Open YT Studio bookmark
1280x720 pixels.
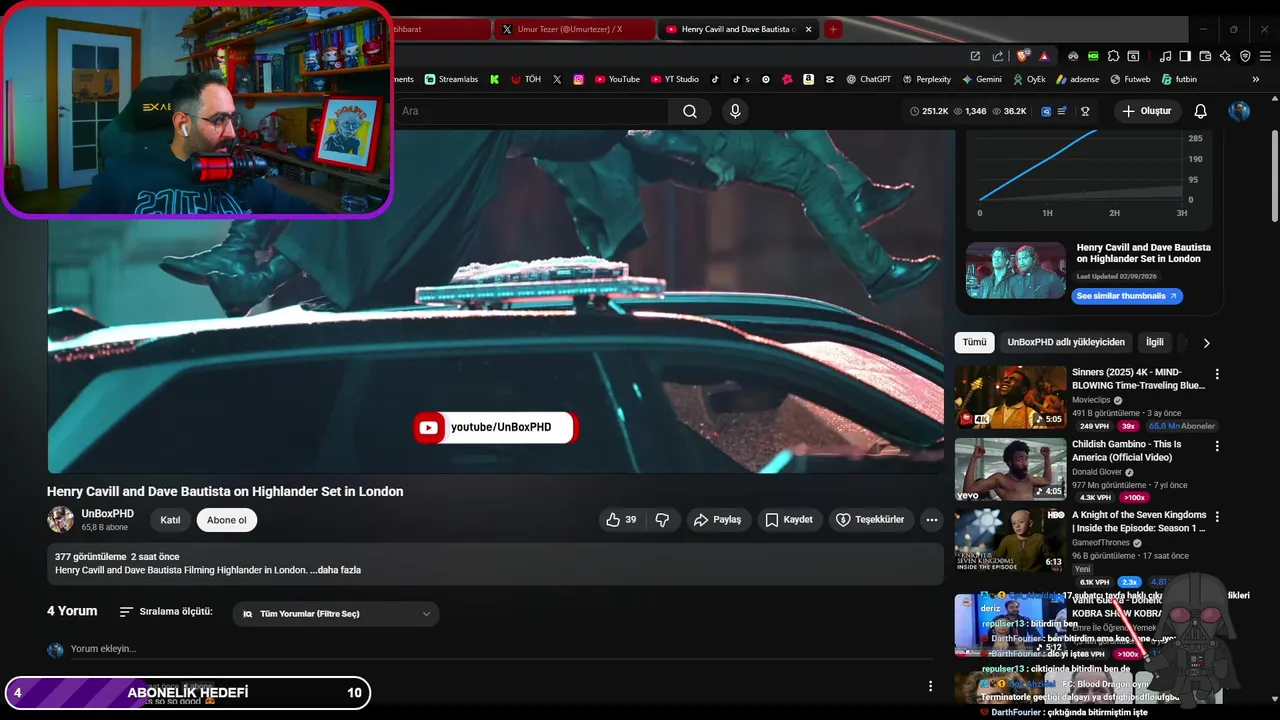[x=675, y=79]
